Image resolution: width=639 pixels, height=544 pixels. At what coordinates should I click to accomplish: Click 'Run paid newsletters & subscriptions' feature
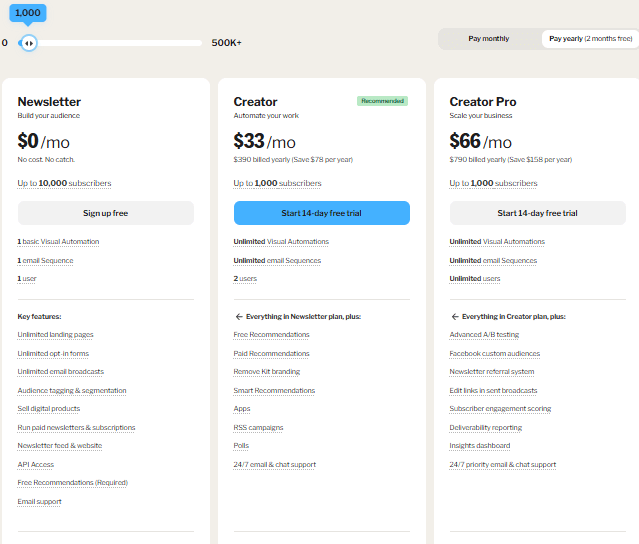76,427
